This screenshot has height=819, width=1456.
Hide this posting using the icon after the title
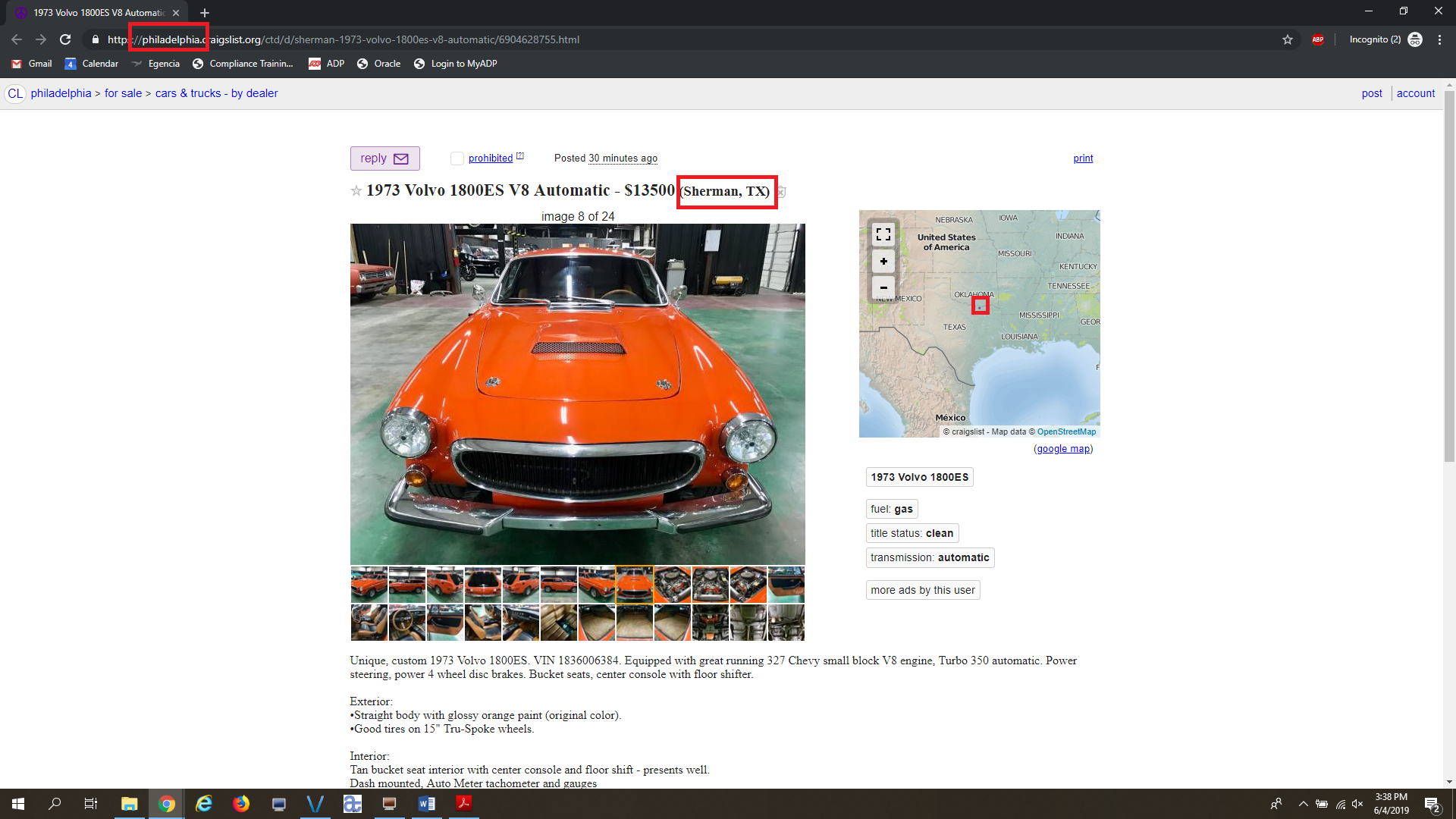[780, 192]
